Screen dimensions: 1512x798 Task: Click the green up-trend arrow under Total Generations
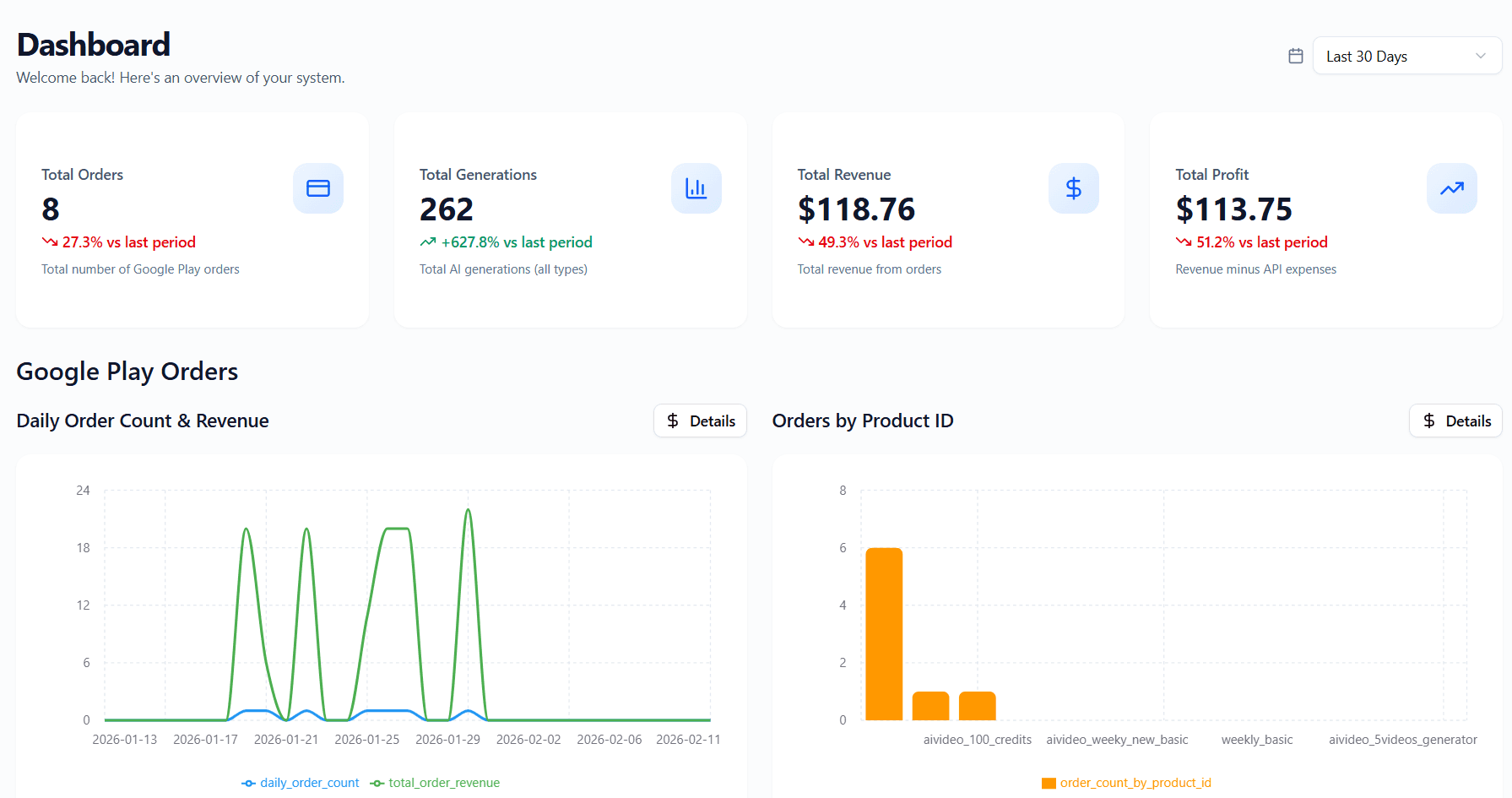click(428, 242)
